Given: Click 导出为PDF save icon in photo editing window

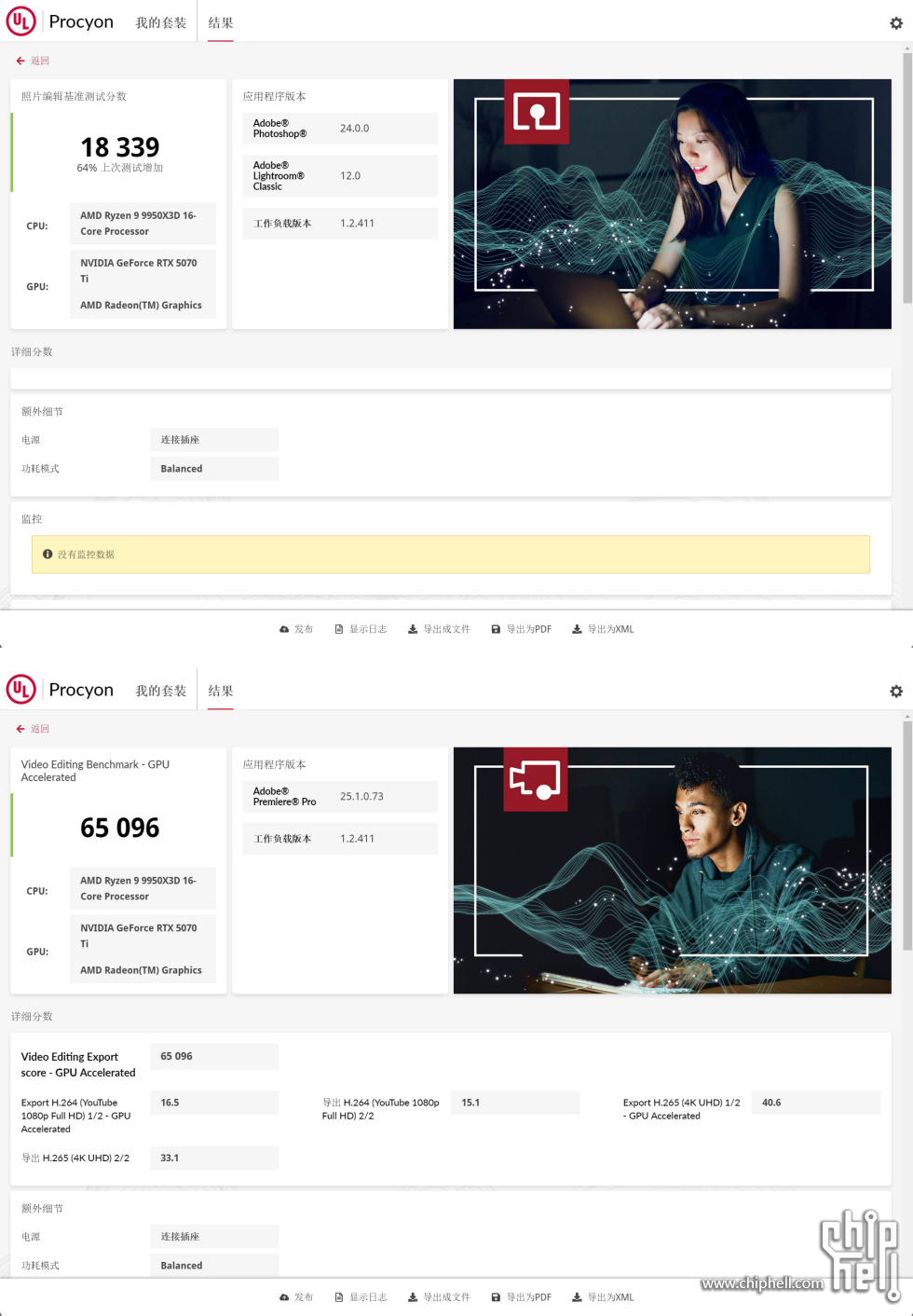Looking at the screenshot, I should click(x=497, y=629).
